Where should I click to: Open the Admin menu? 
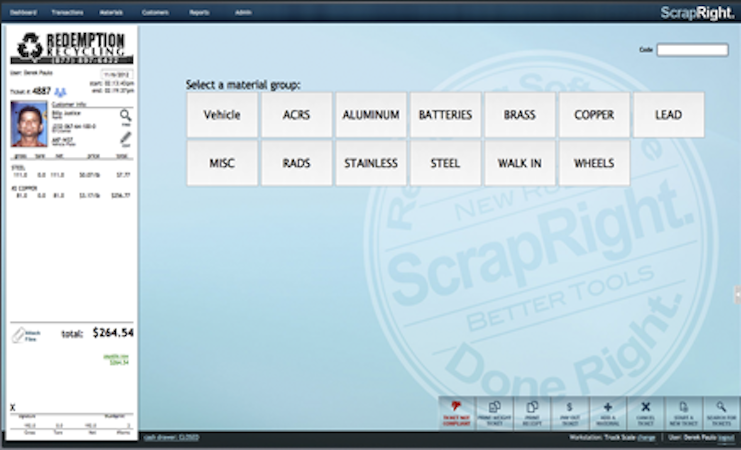pos(243,12)
